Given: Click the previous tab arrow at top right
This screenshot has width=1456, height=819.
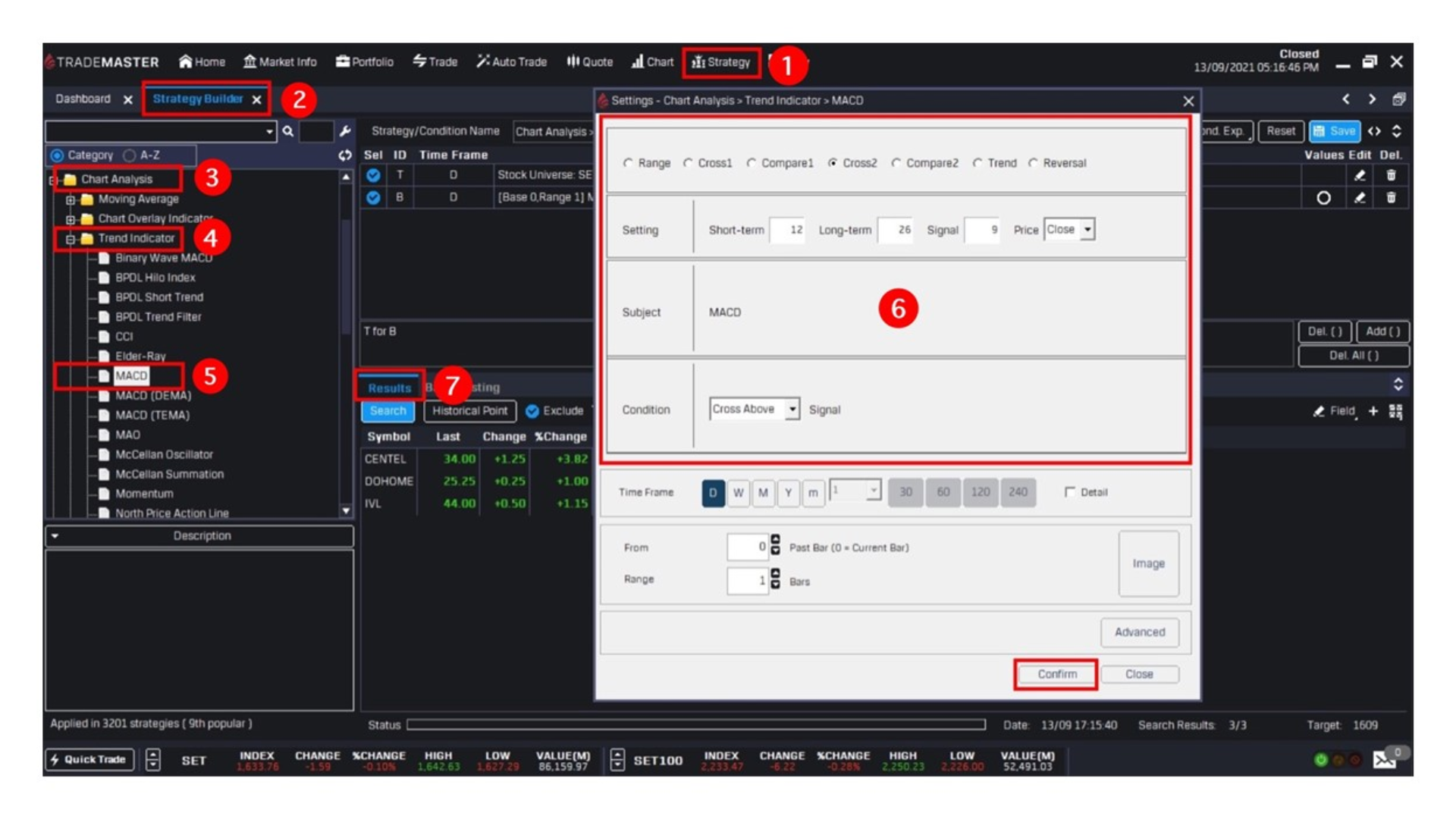Looking at the screenshot, I should click(1346, 99).
